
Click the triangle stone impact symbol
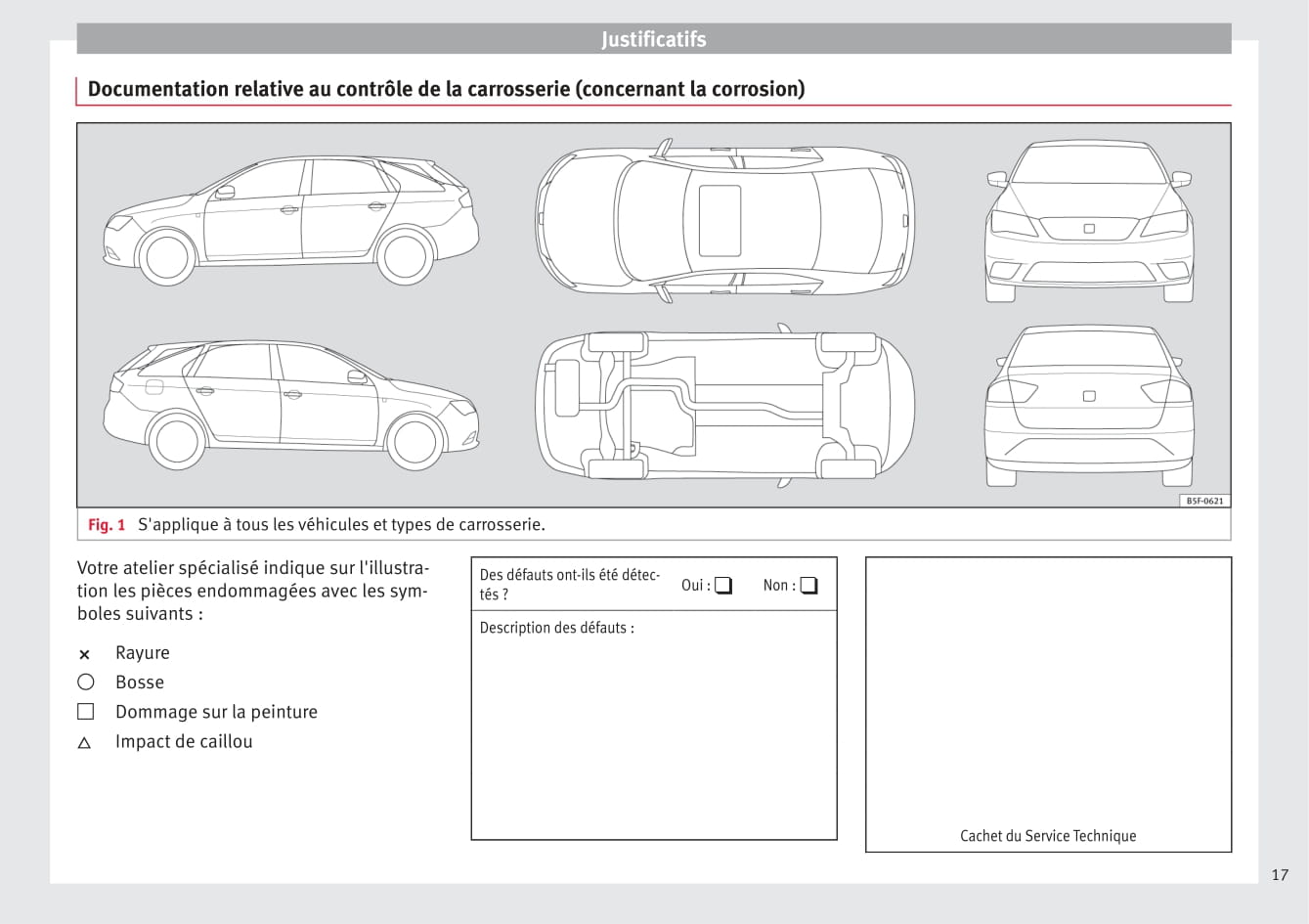click(x=84, y=743)
